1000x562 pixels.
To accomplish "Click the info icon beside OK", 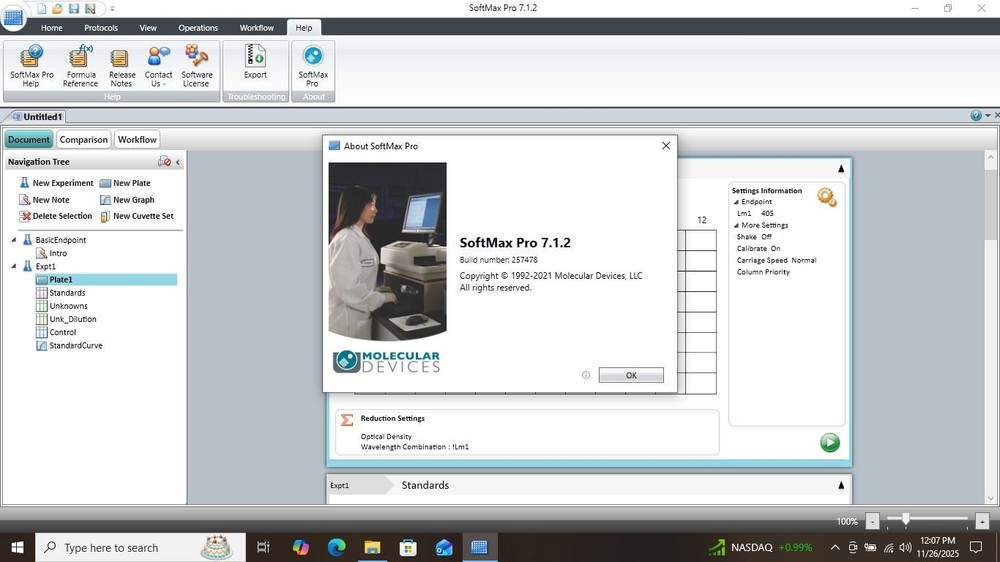I will 585,375.
